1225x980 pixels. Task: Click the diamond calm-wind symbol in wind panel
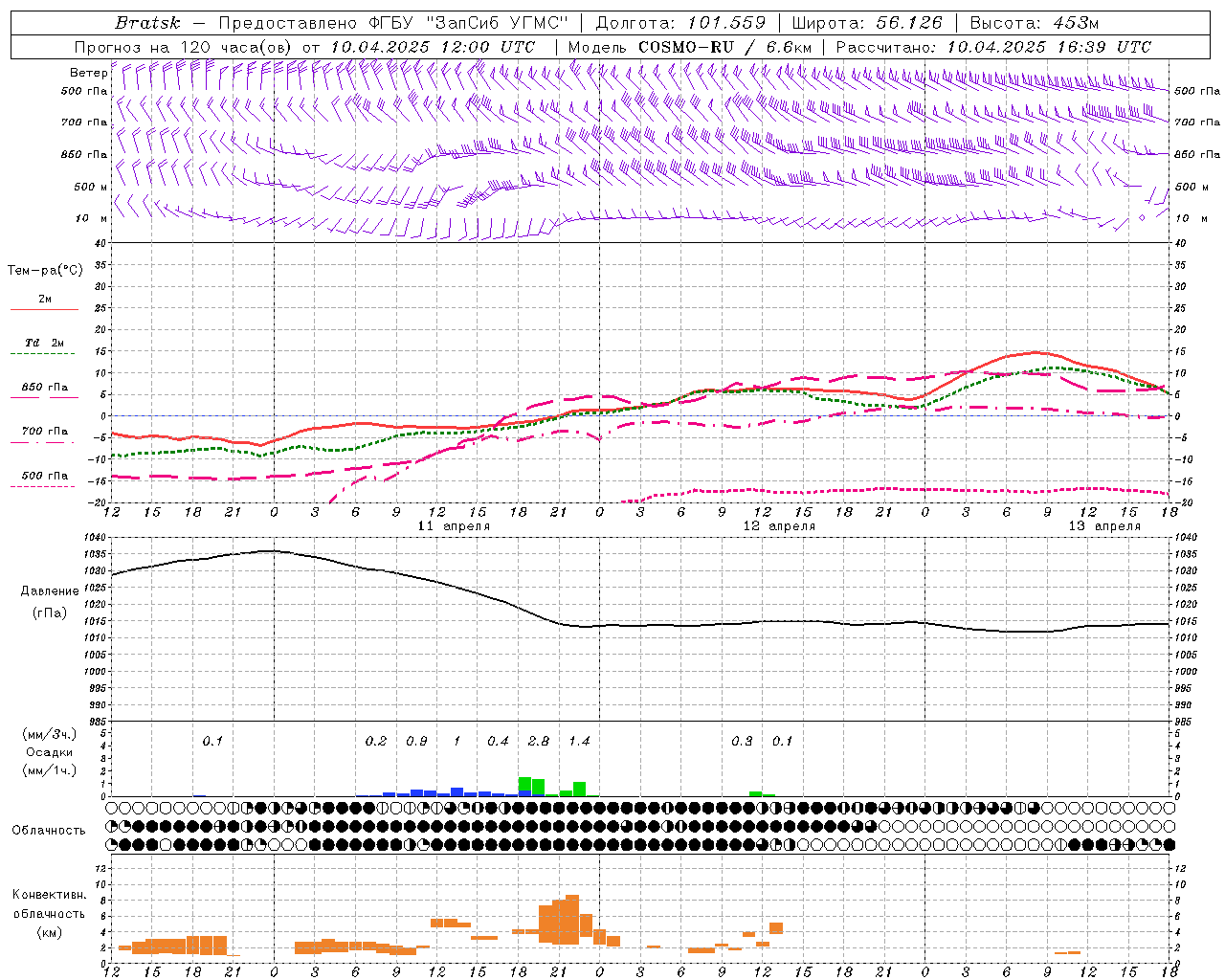1142,218
